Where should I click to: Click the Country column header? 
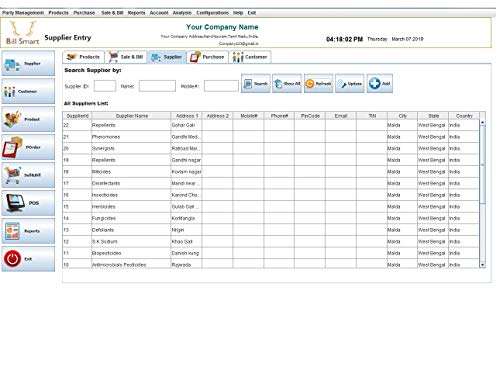coord(464,116)
